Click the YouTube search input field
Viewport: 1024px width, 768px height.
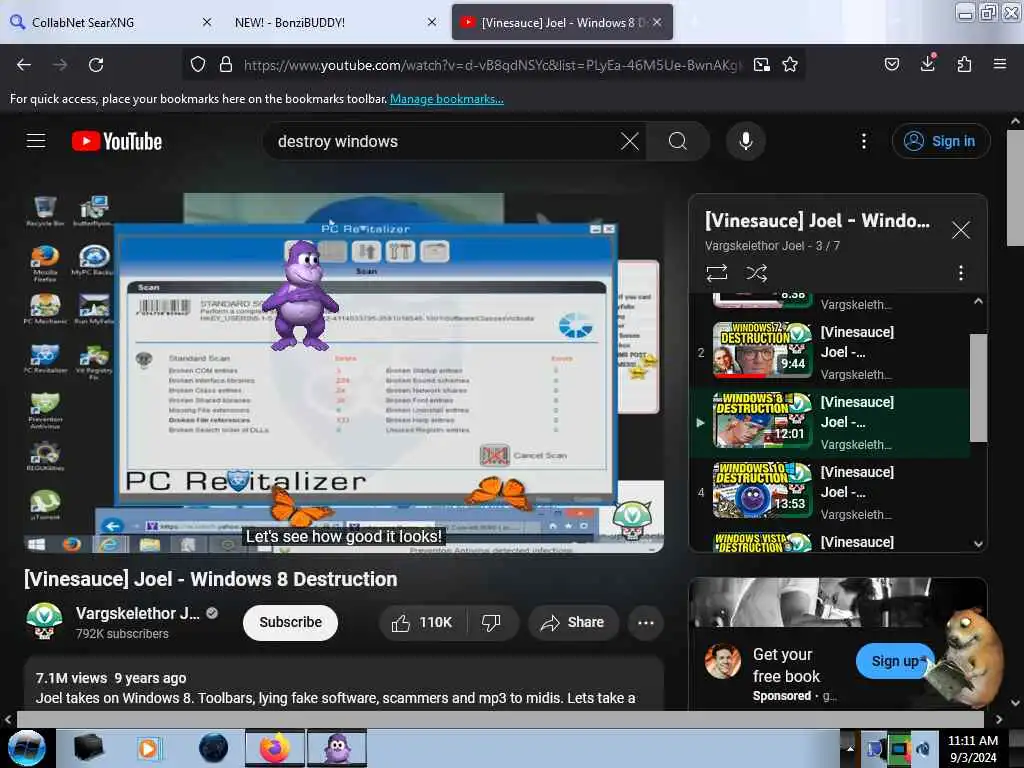pos(444,141)
